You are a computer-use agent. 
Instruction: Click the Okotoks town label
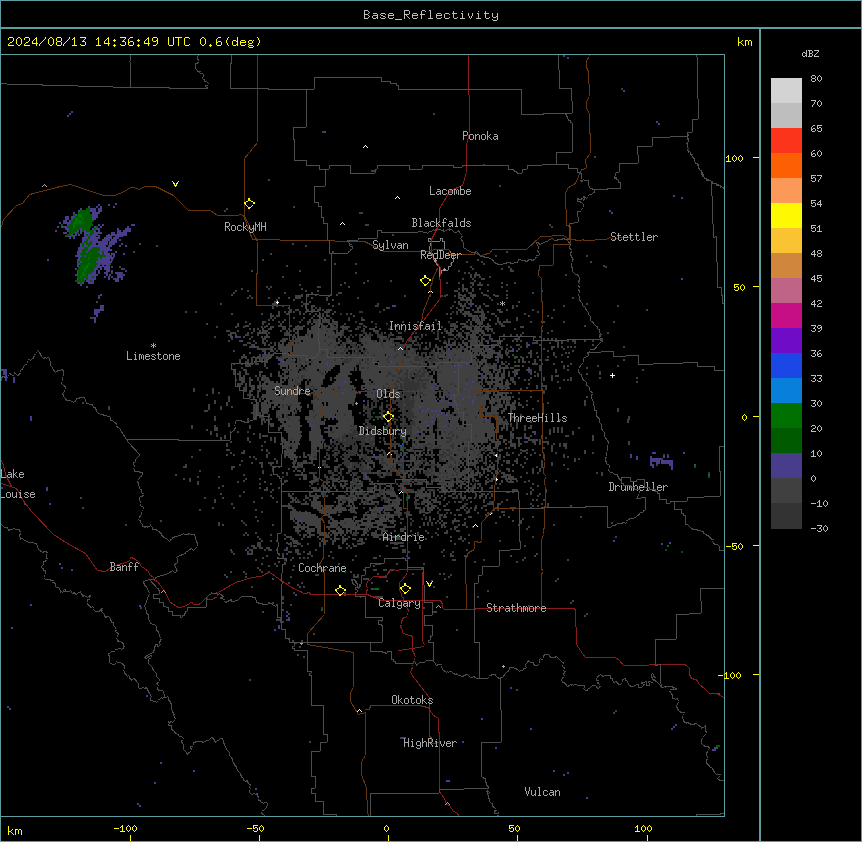(x=412, y=700)
